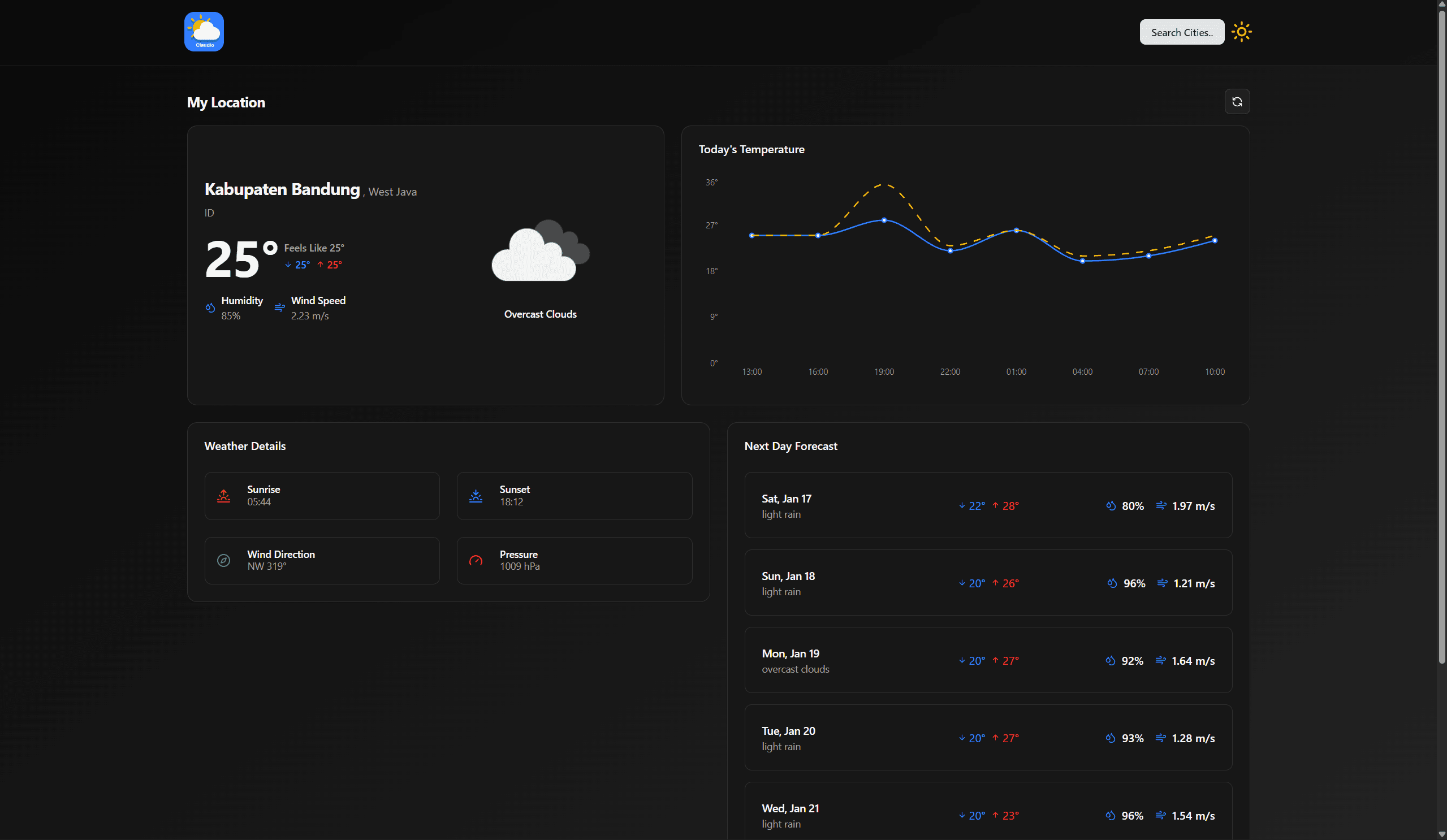The width and height of the screenshot is (1447, 840).
Task: Click the Pressure 1009 hPa card
Action: (575, 561)
